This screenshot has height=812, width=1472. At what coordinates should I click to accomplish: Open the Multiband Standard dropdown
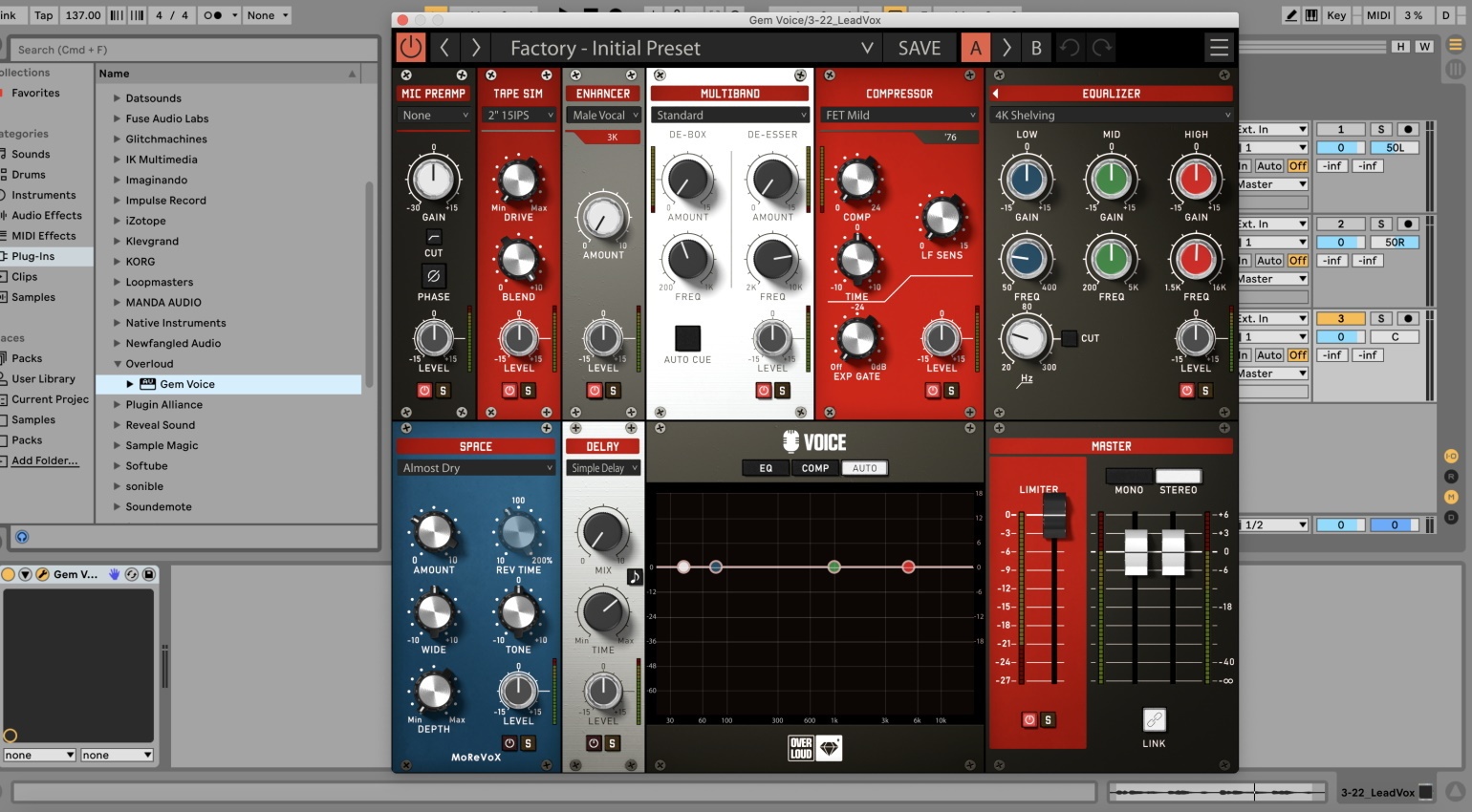(x=730, y=115)
